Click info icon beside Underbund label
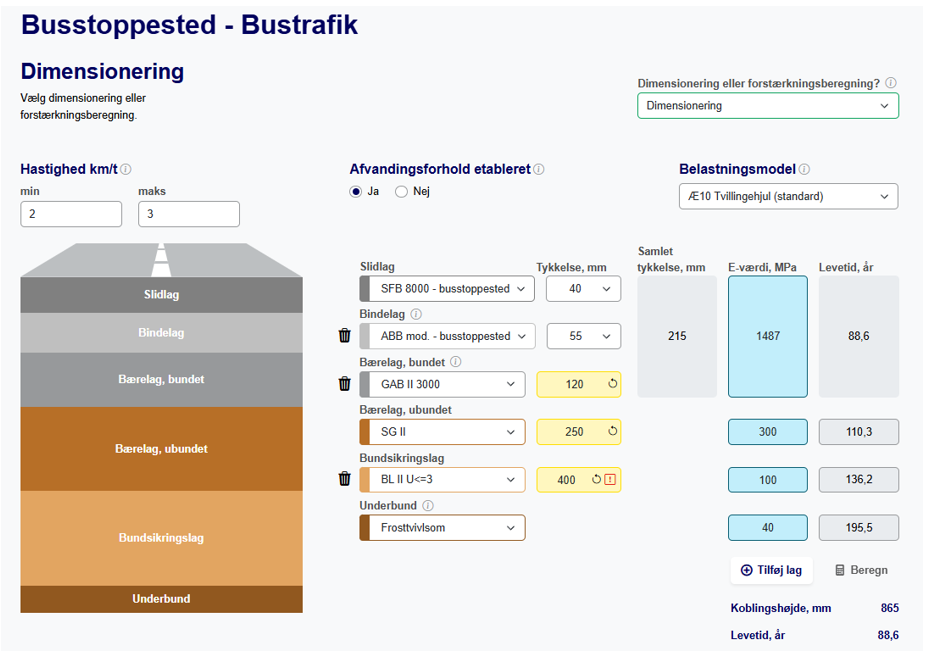This screenshot has width=929, height=657. (x=428, y=506)
